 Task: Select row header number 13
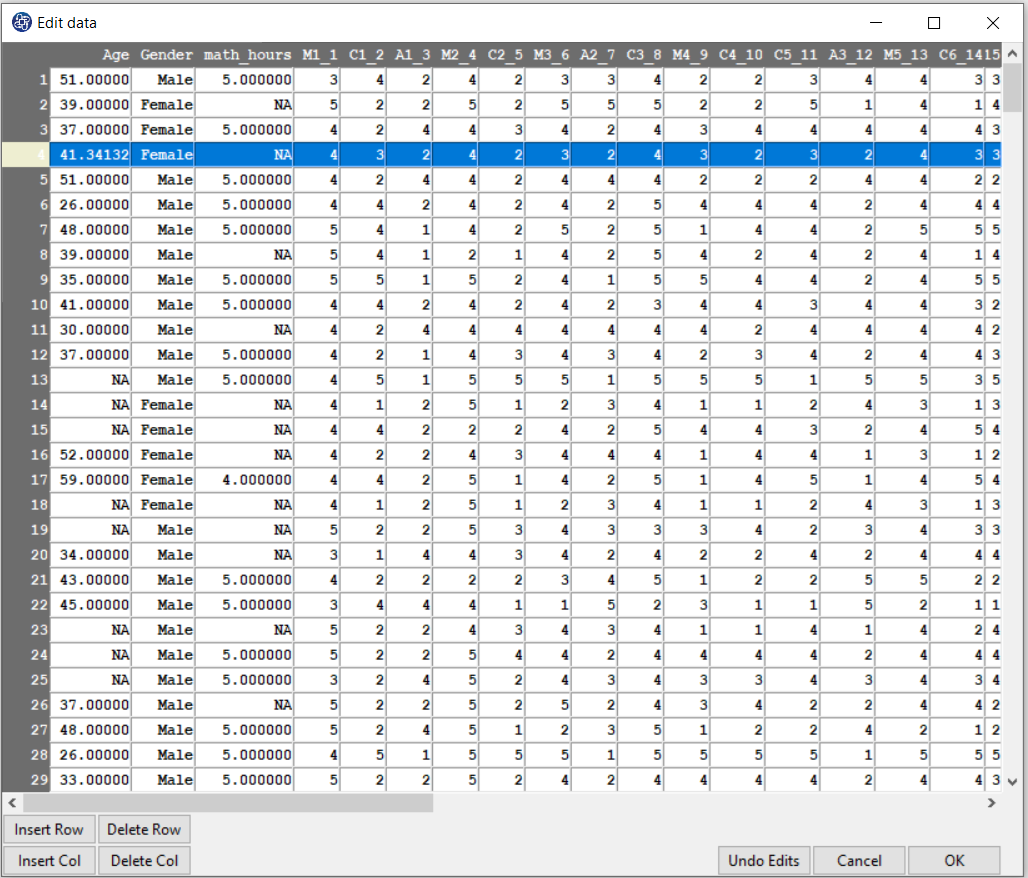click(x=26, y=380)
